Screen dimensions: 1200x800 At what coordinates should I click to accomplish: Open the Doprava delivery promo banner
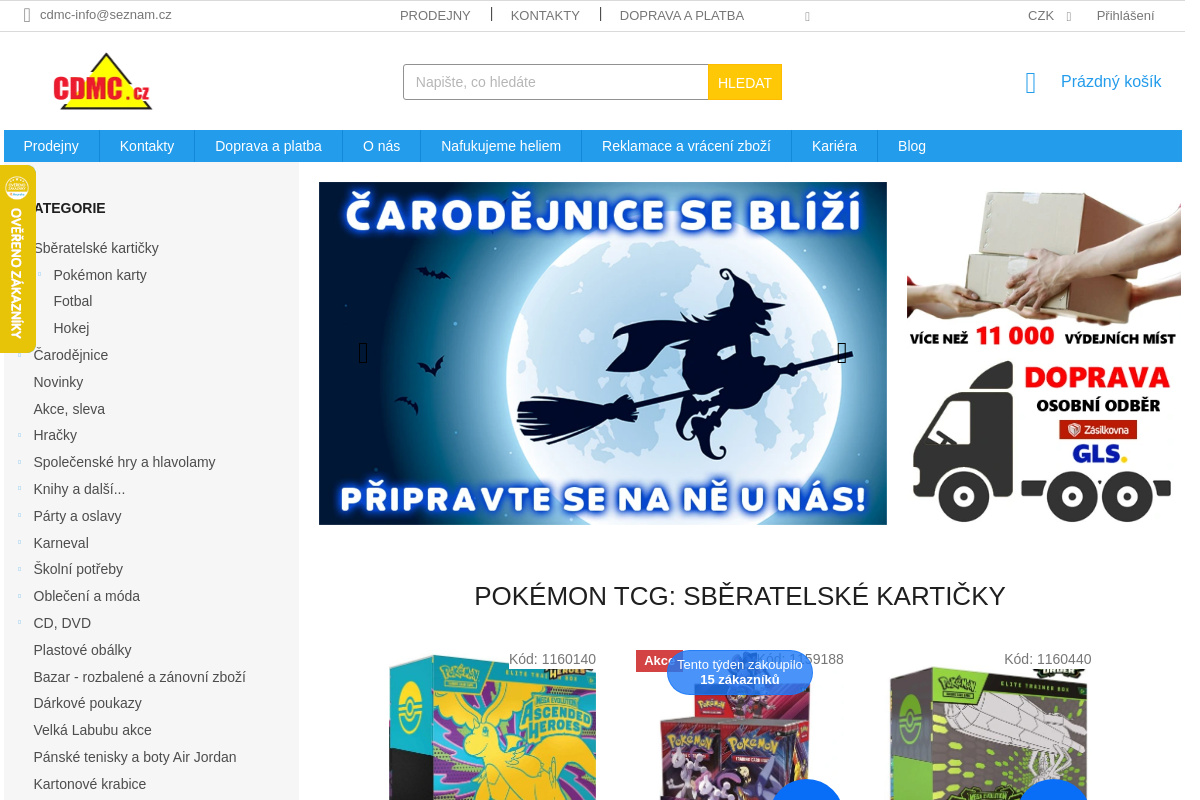(x=1044, y=353)
